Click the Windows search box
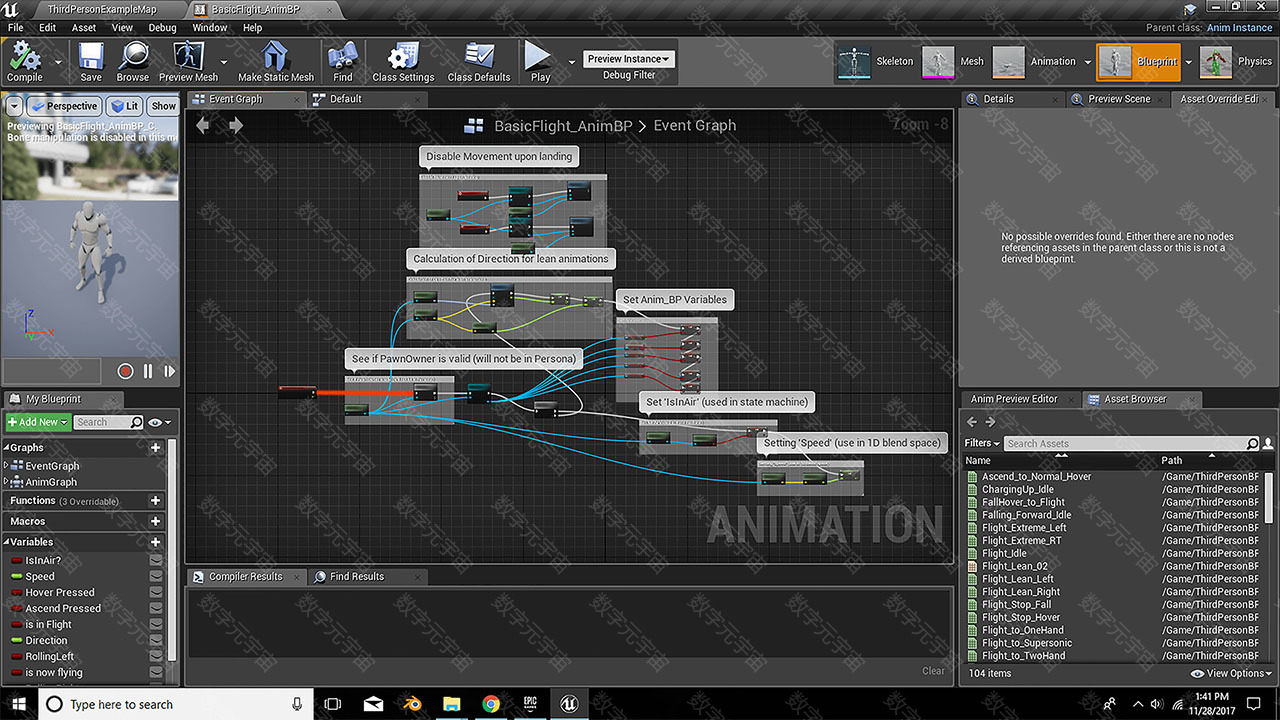1280x720 pixels. pos(175,704)
